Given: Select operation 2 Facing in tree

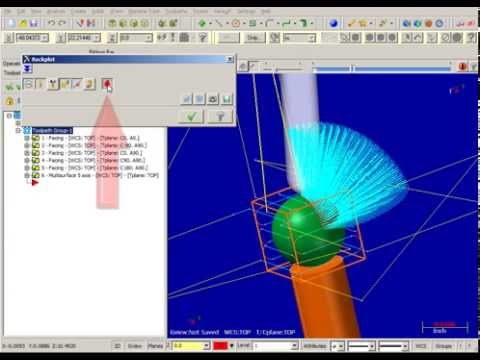Looking at the screenshot, I should (x=94, y=146).
